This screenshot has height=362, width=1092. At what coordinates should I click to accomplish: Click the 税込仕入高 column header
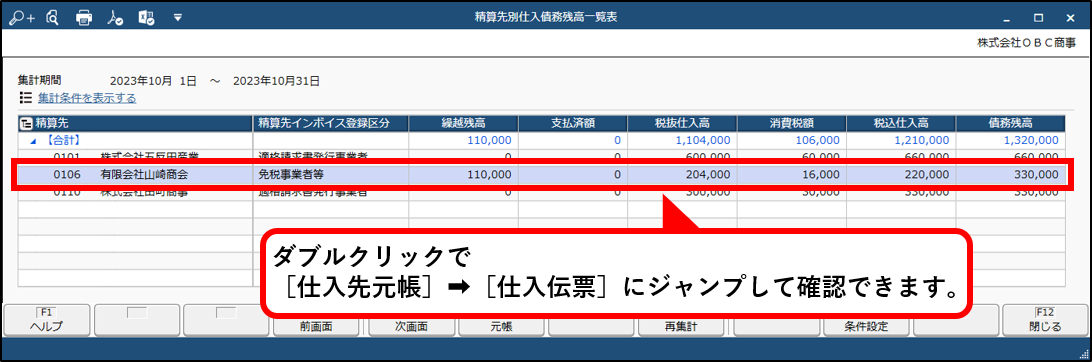pyautogui.click(x=901, y=123)
